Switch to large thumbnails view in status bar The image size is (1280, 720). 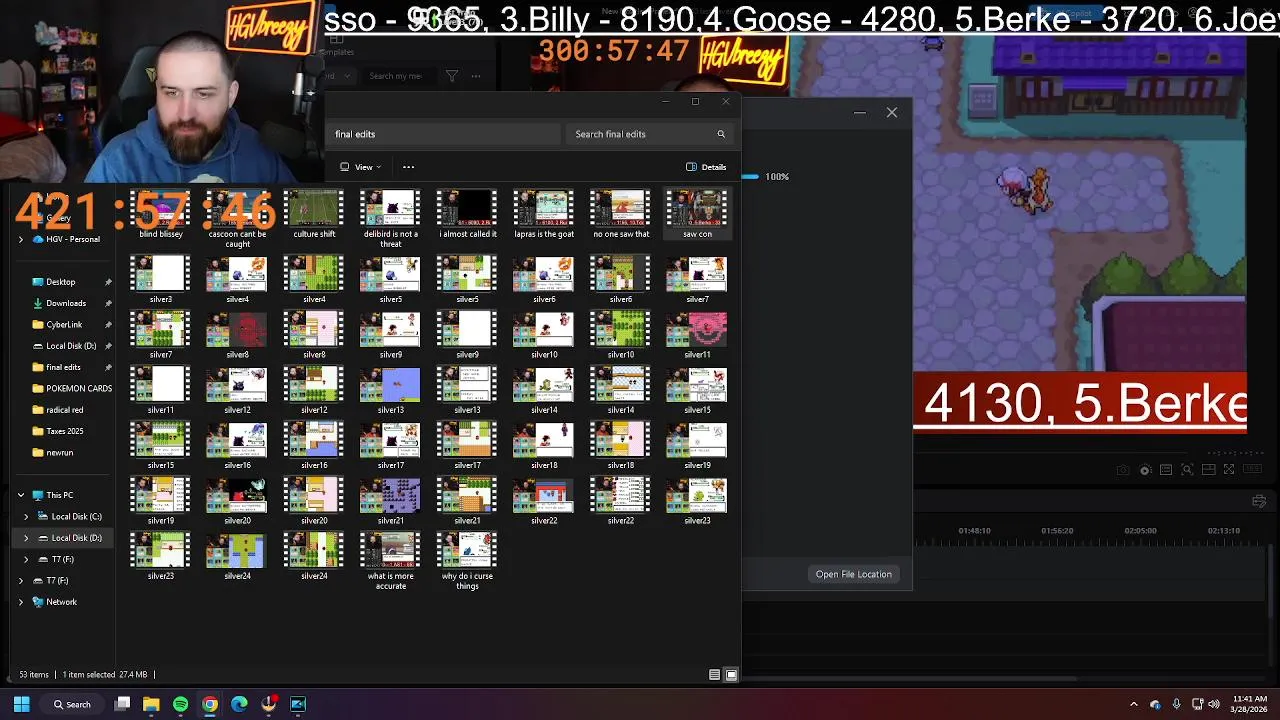coord(731,675)
